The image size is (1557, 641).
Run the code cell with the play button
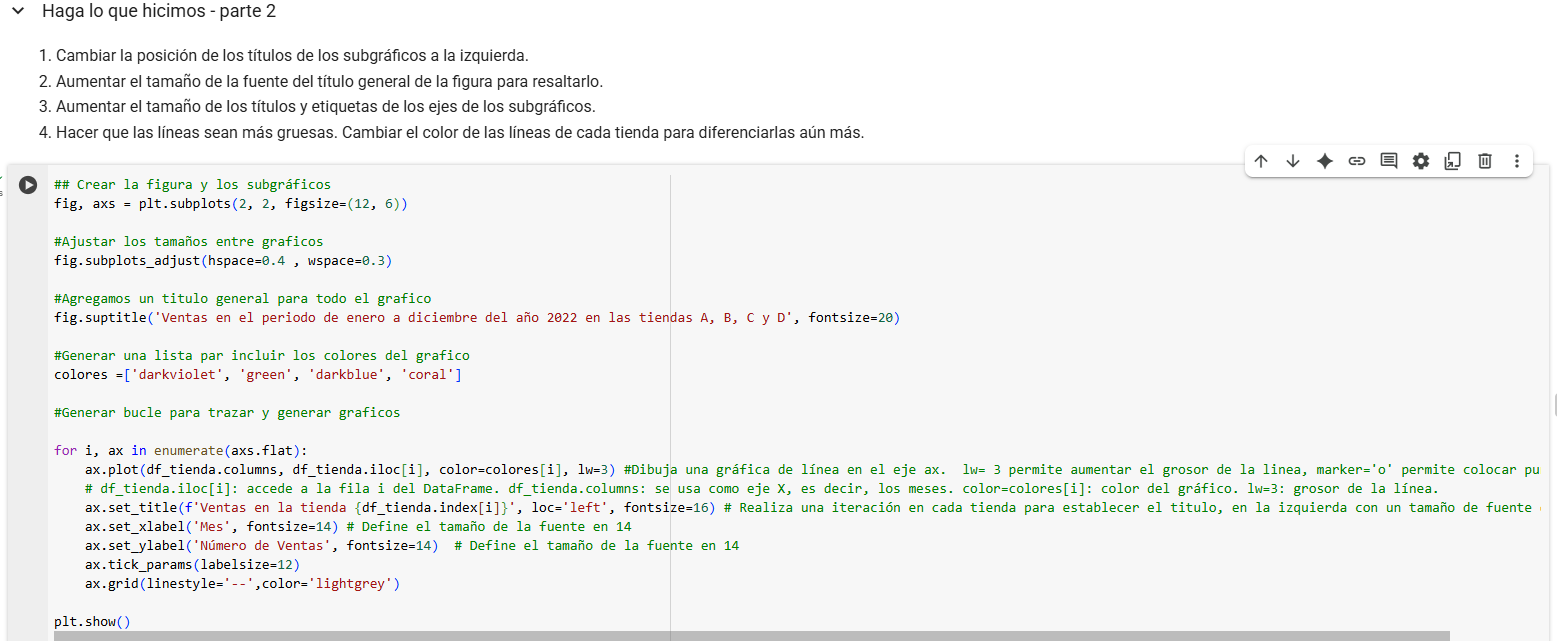click(28, 185)
